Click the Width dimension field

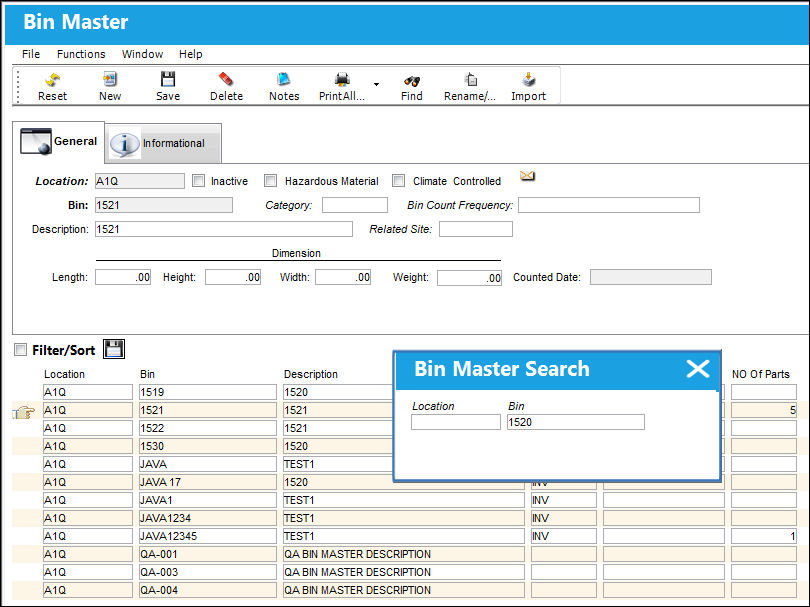coord(343,277)
